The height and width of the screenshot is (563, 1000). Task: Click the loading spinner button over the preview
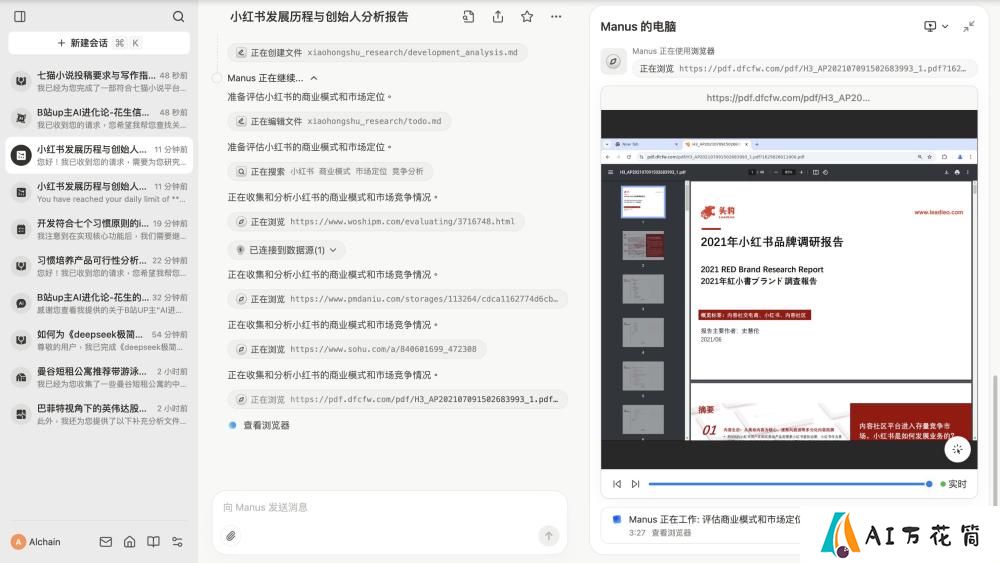click(957, 450)
